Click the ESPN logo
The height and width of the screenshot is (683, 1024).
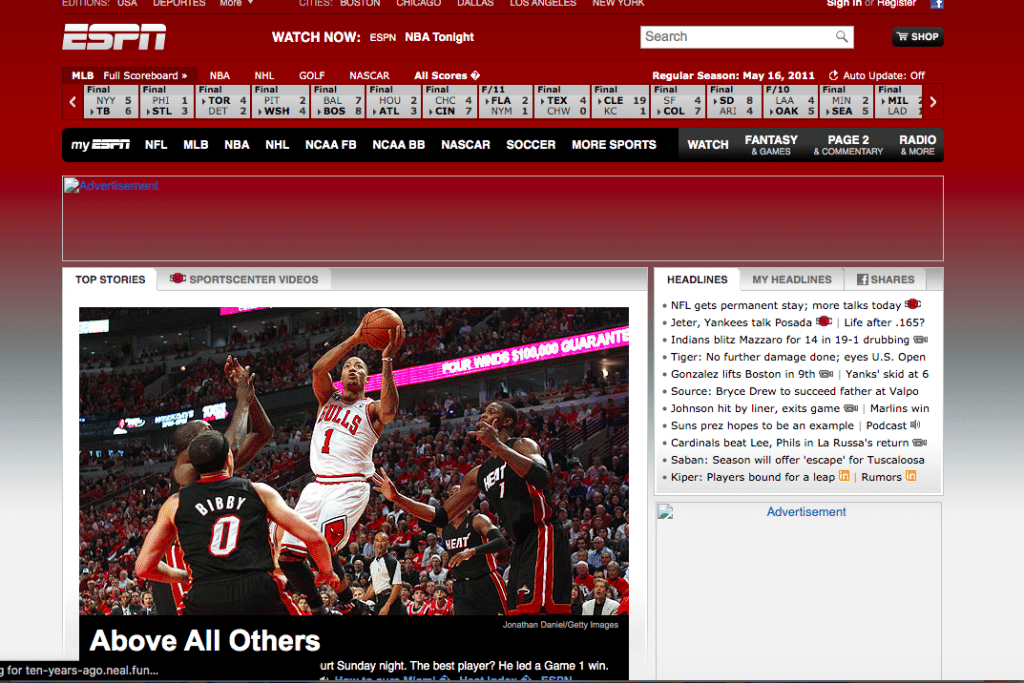[114, 37]
